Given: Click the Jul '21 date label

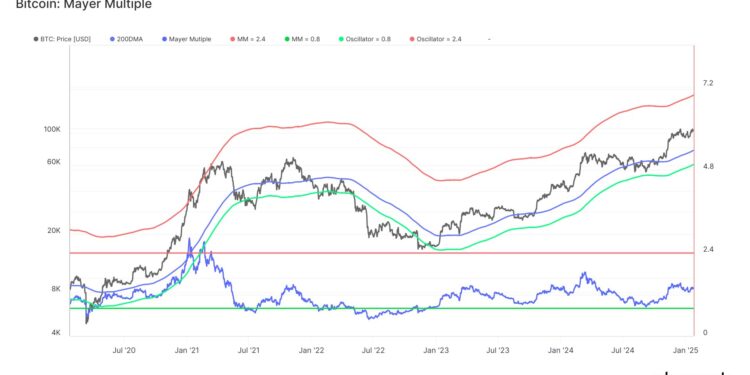Looking at the screenshot, I should point(249,350).
